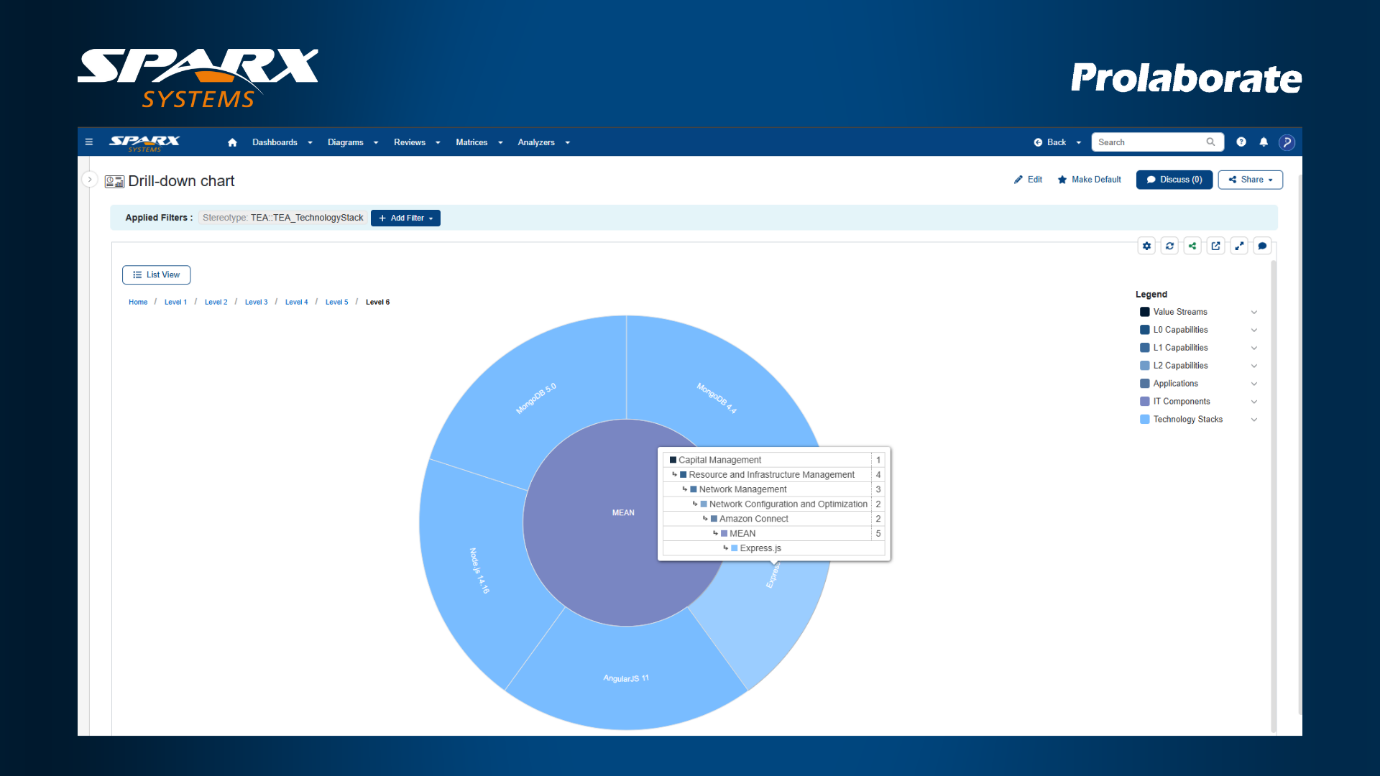Expand chart to fullscreen
The width and height of the screenshot is (1380, 776).
[x=1239, y=246]
